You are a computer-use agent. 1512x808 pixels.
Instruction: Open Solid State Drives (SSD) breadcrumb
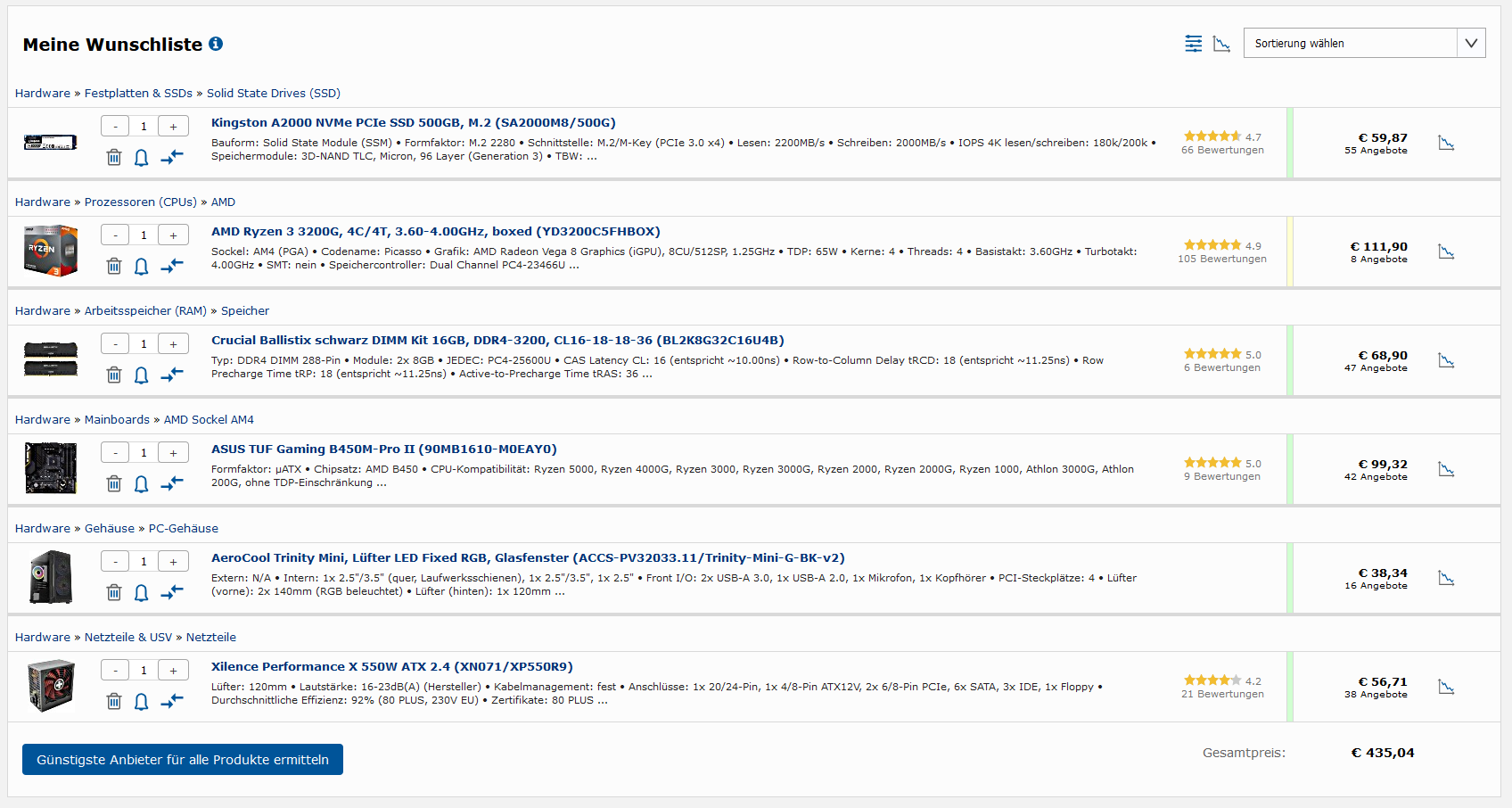(274, 93)
